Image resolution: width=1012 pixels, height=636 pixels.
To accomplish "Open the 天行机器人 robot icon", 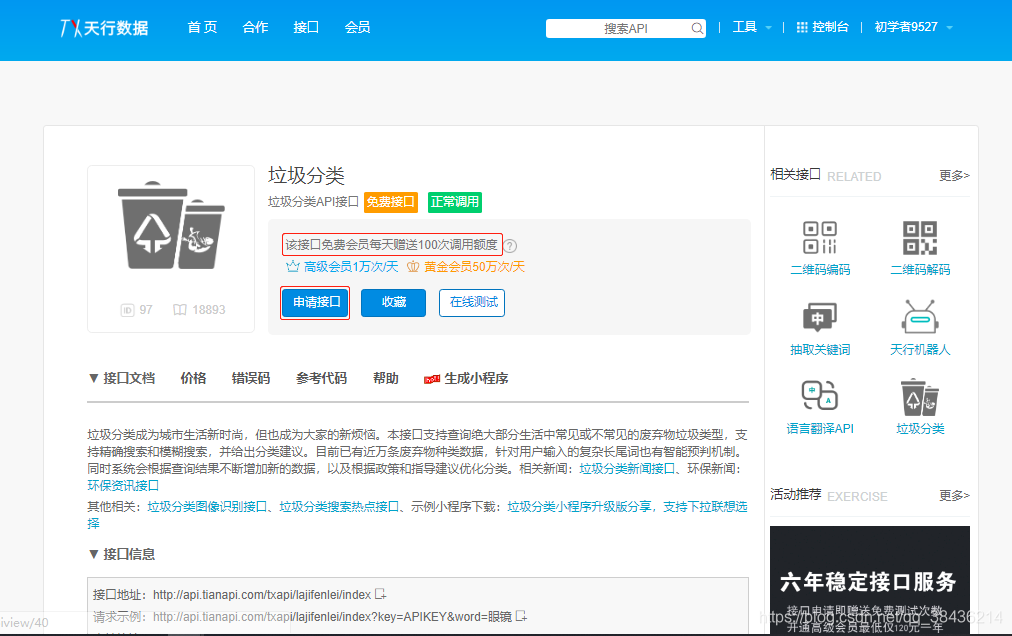I will (920, 316).
